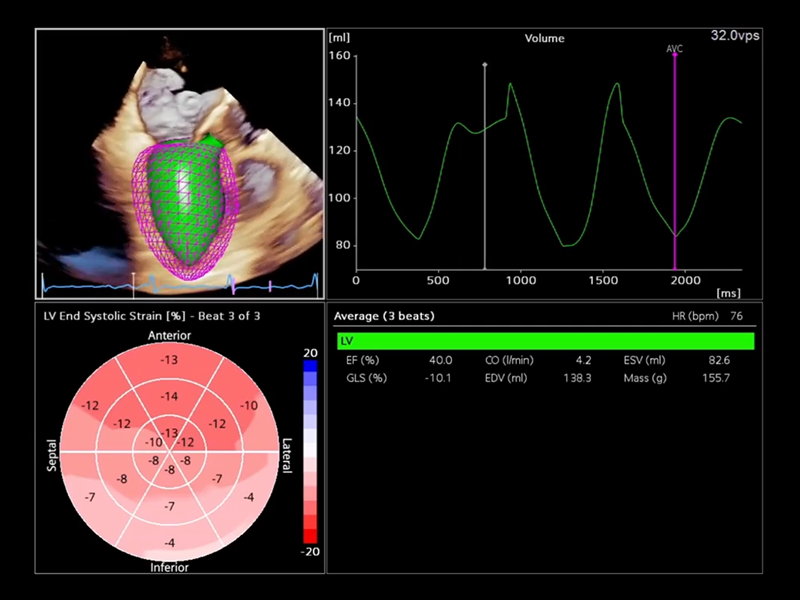Click the green LV header bar
Image resolution: width=800 pixels, height=600 pixels.
545,341
